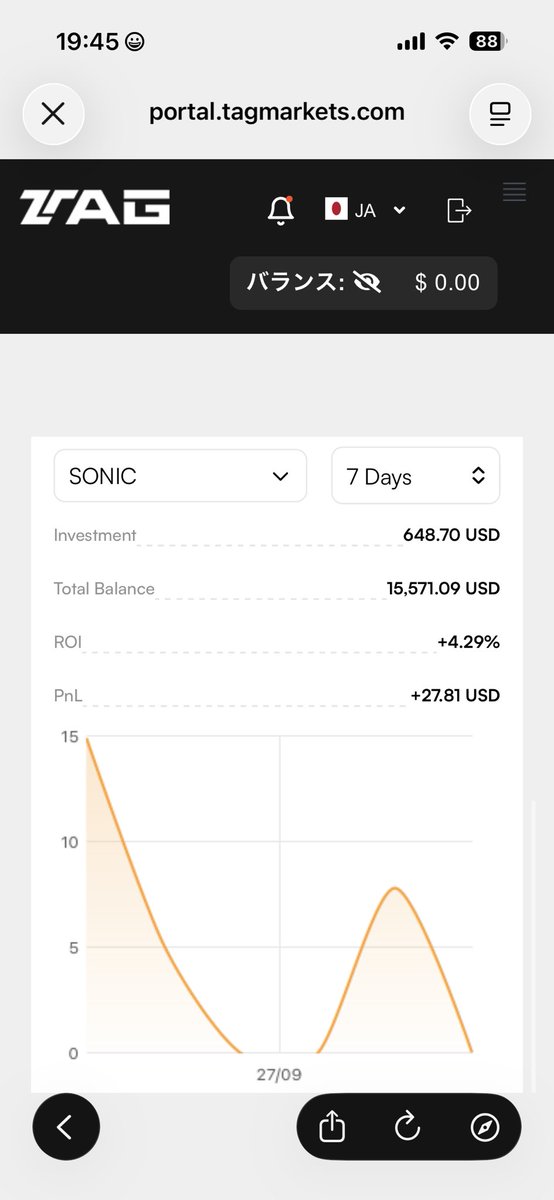The width and height of the screenshot is (554, 1200).
Task: Tap the $ 0.00 balance amount
Action: tap(447, 283)
